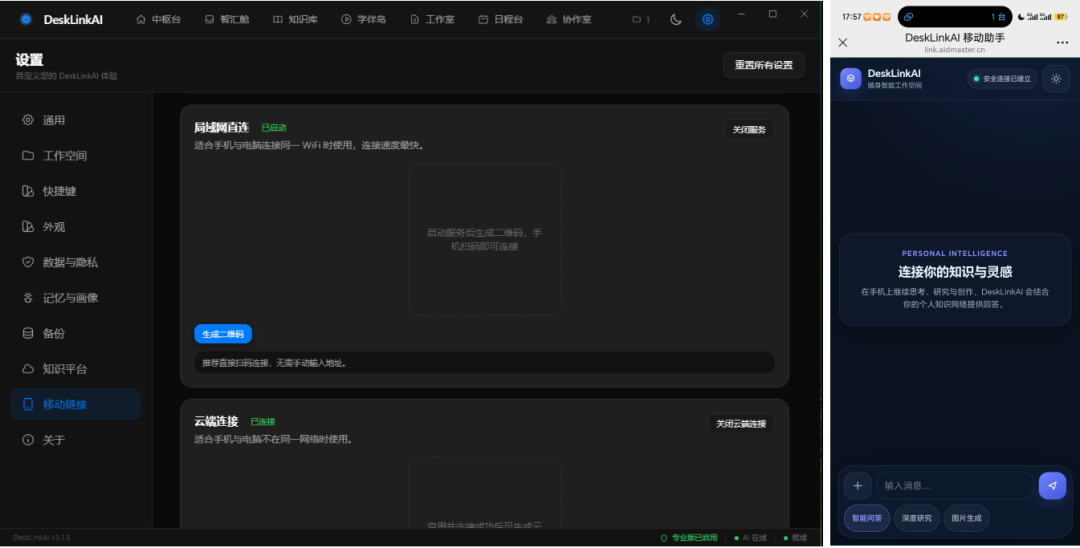Screen dimensions: 1080x548
Task: Click battery 87 indicator on phone status bar
Action: pos(1061,17)
